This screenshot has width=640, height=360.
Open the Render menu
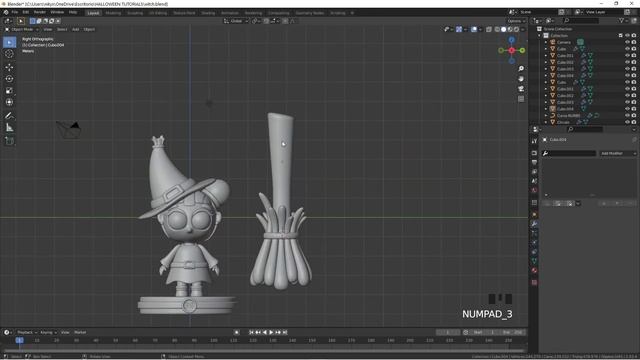pyautogui.click(x=40, y=12)
